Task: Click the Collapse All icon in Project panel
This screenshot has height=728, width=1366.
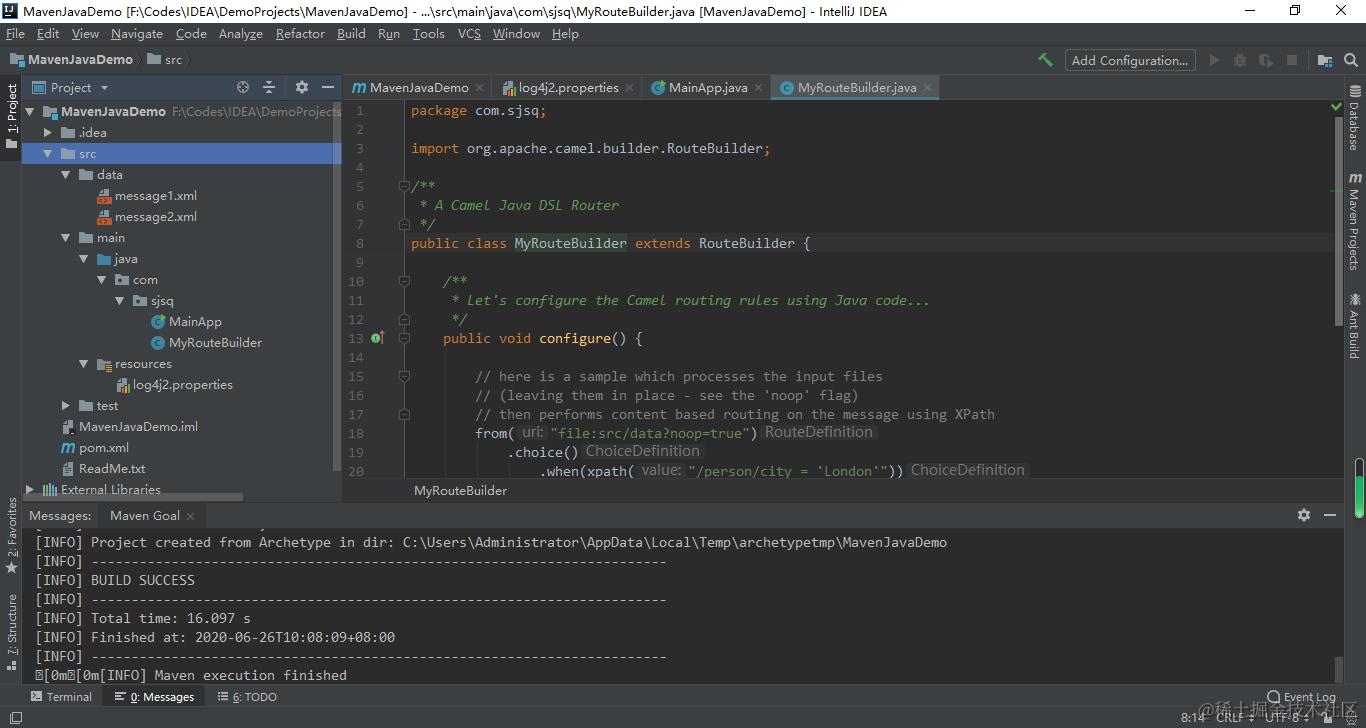Action: coord(269,87)
